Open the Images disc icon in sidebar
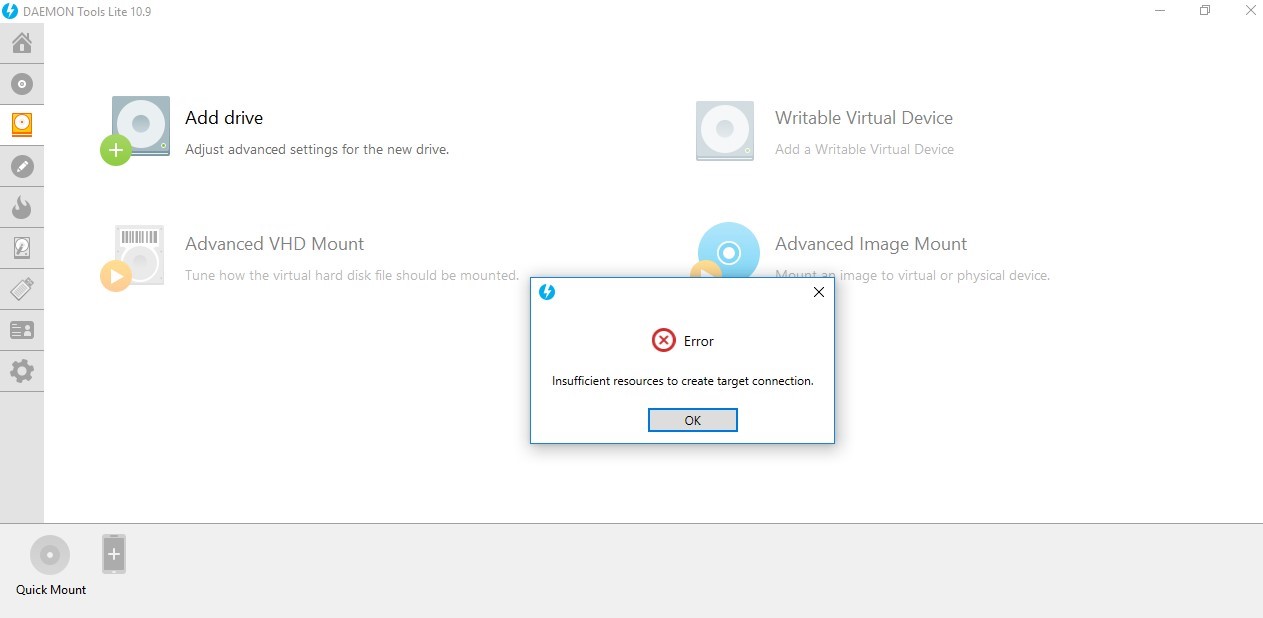The height and width of the screenshot is (618, 1263). pos(21,84)
